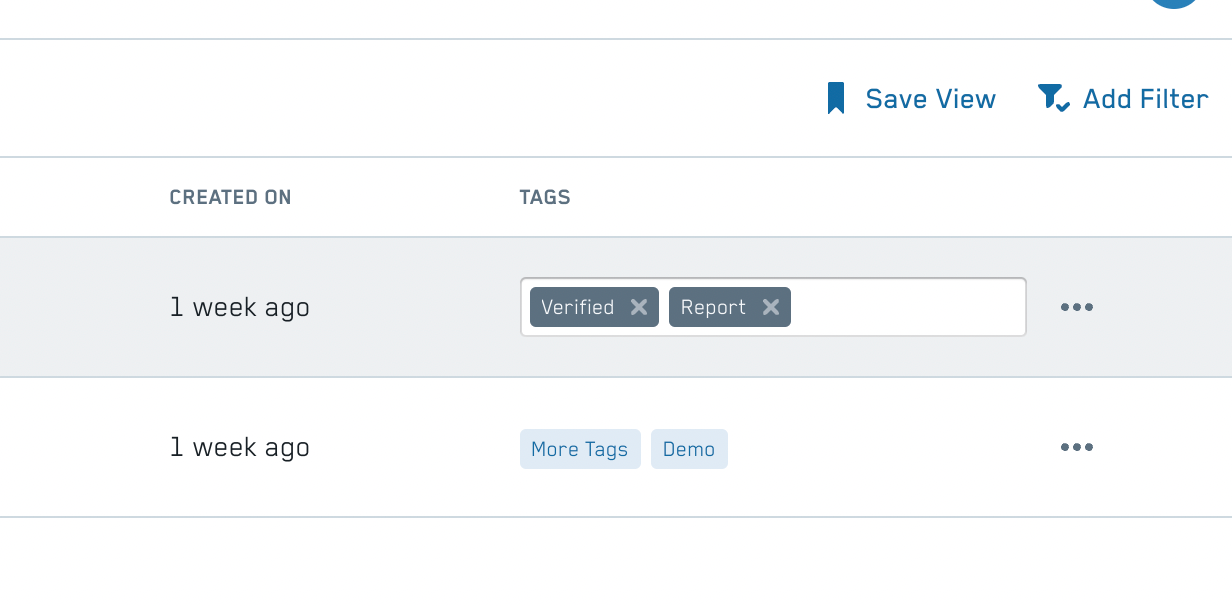Remove the Report tag with its X

point(770,307)
